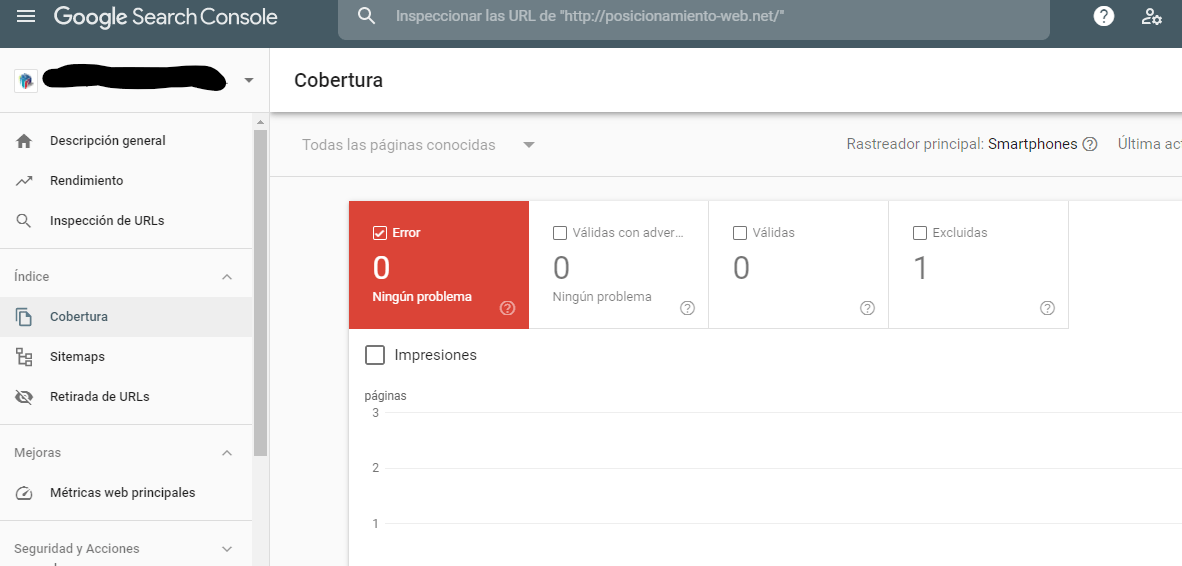Click the URL inspection search field

[694, 16]
